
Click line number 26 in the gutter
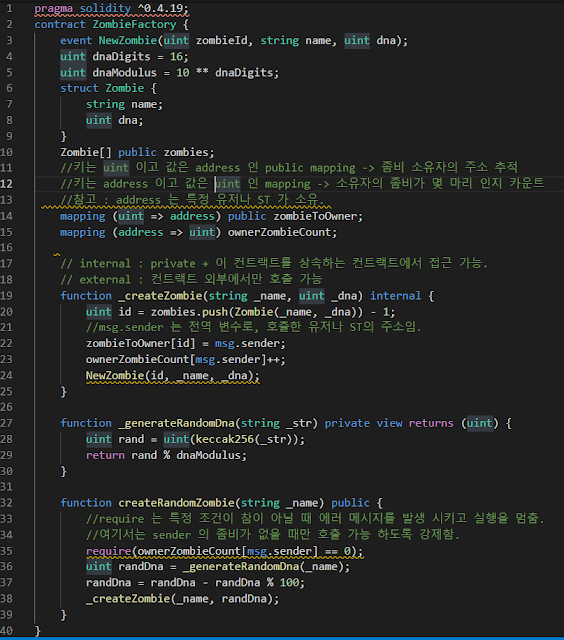(x=7, y=407)
